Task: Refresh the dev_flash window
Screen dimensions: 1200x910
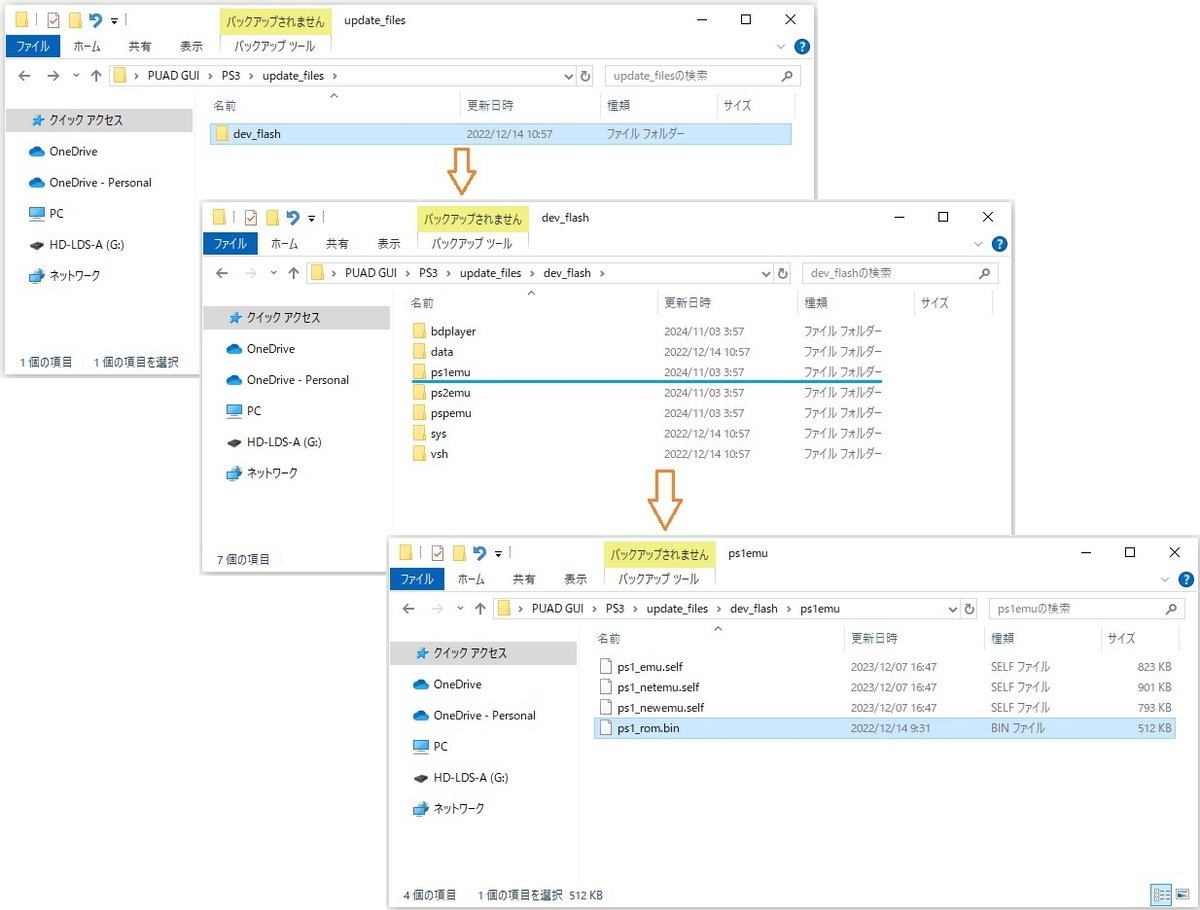Action: point(782,272)
